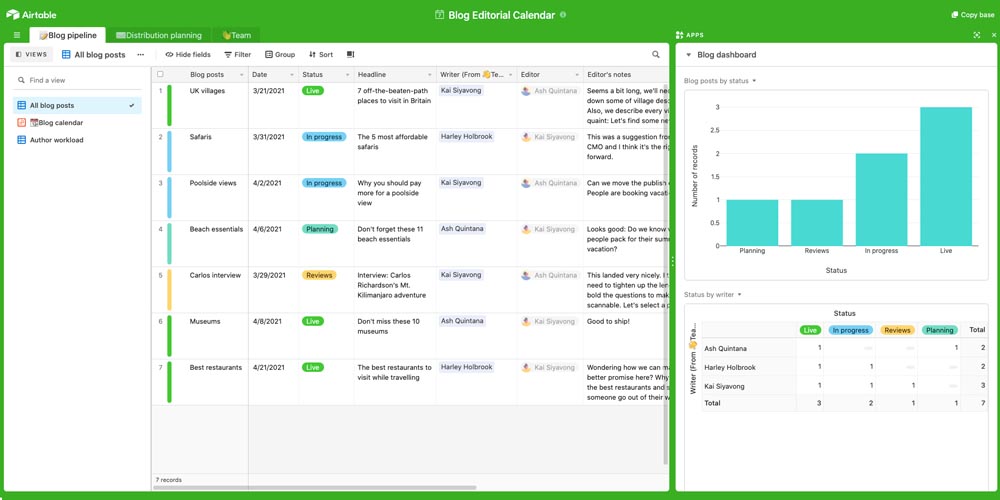The height and width of the screenshot is (500, 1000).
Task: Click the info icon beside base title
Action: point(562,15)
